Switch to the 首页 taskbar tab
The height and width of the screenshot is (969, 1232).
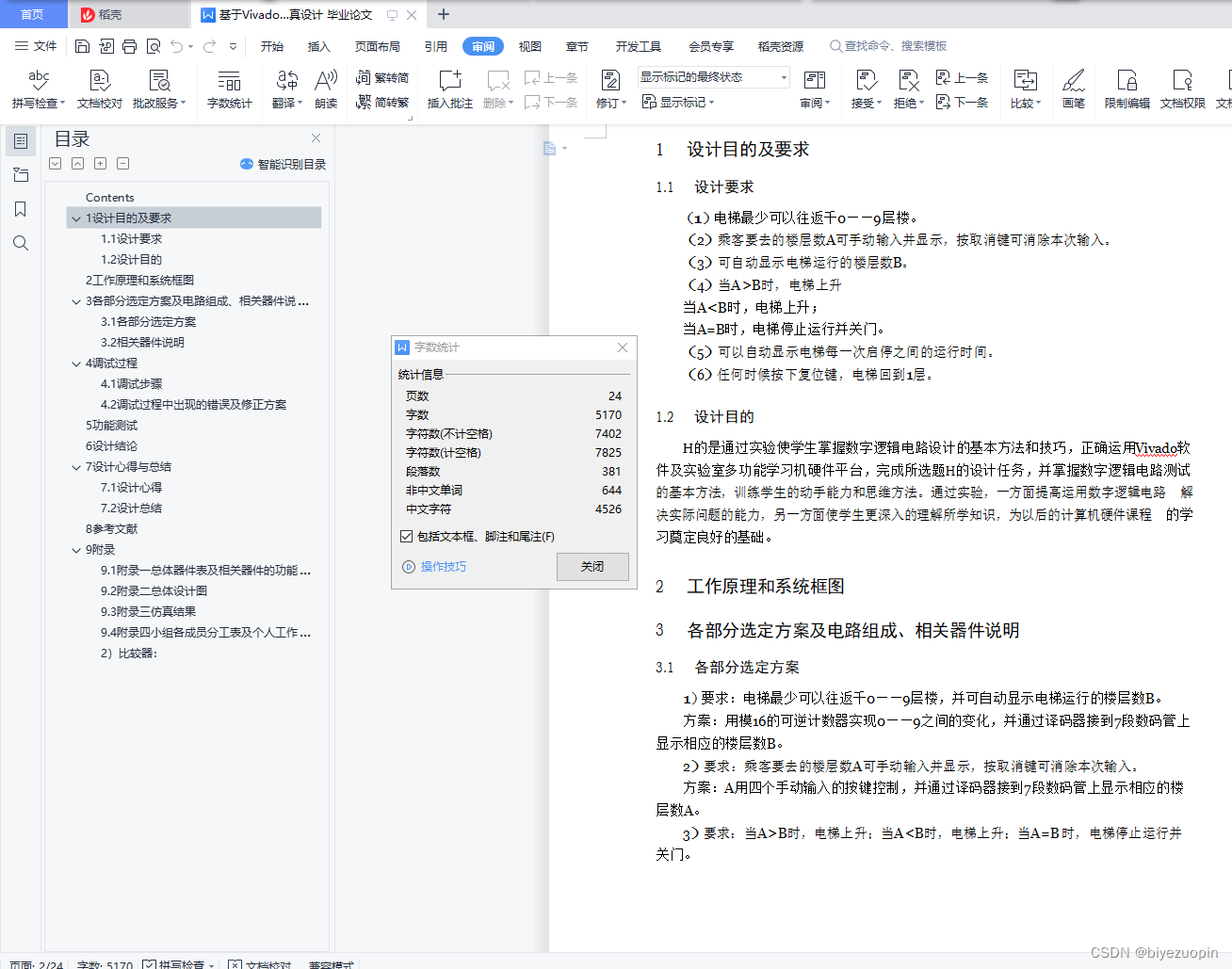pos(33,14)
